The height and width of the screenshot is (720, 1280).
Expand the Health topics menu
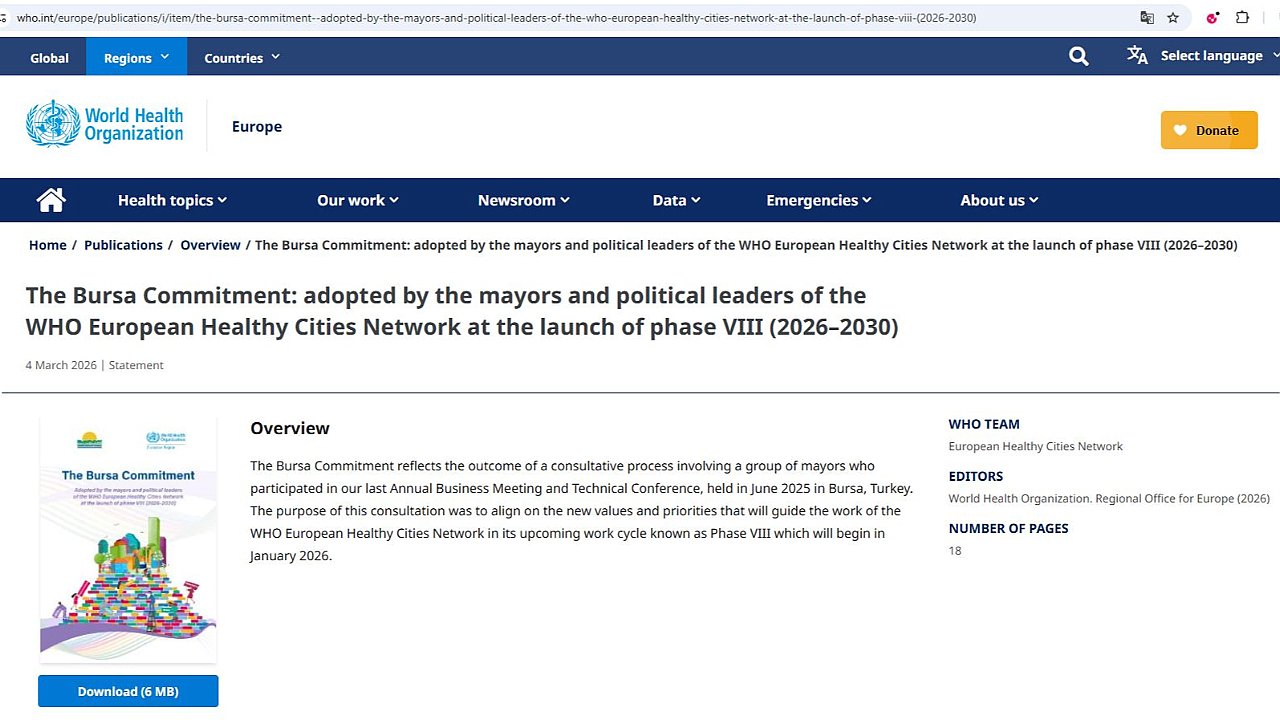(172, 200)
